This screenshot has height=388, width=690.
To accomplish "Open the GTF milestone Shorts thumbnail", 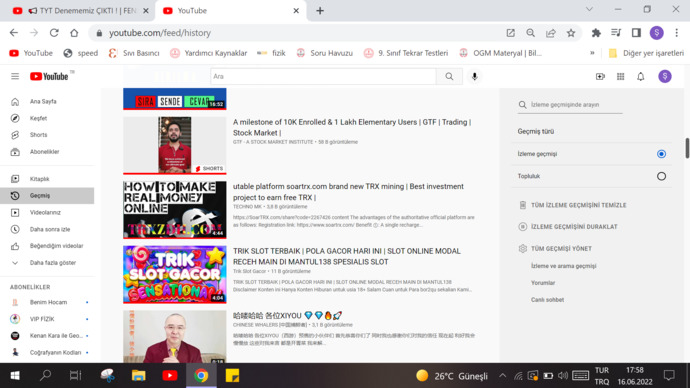I will (175, 145).
